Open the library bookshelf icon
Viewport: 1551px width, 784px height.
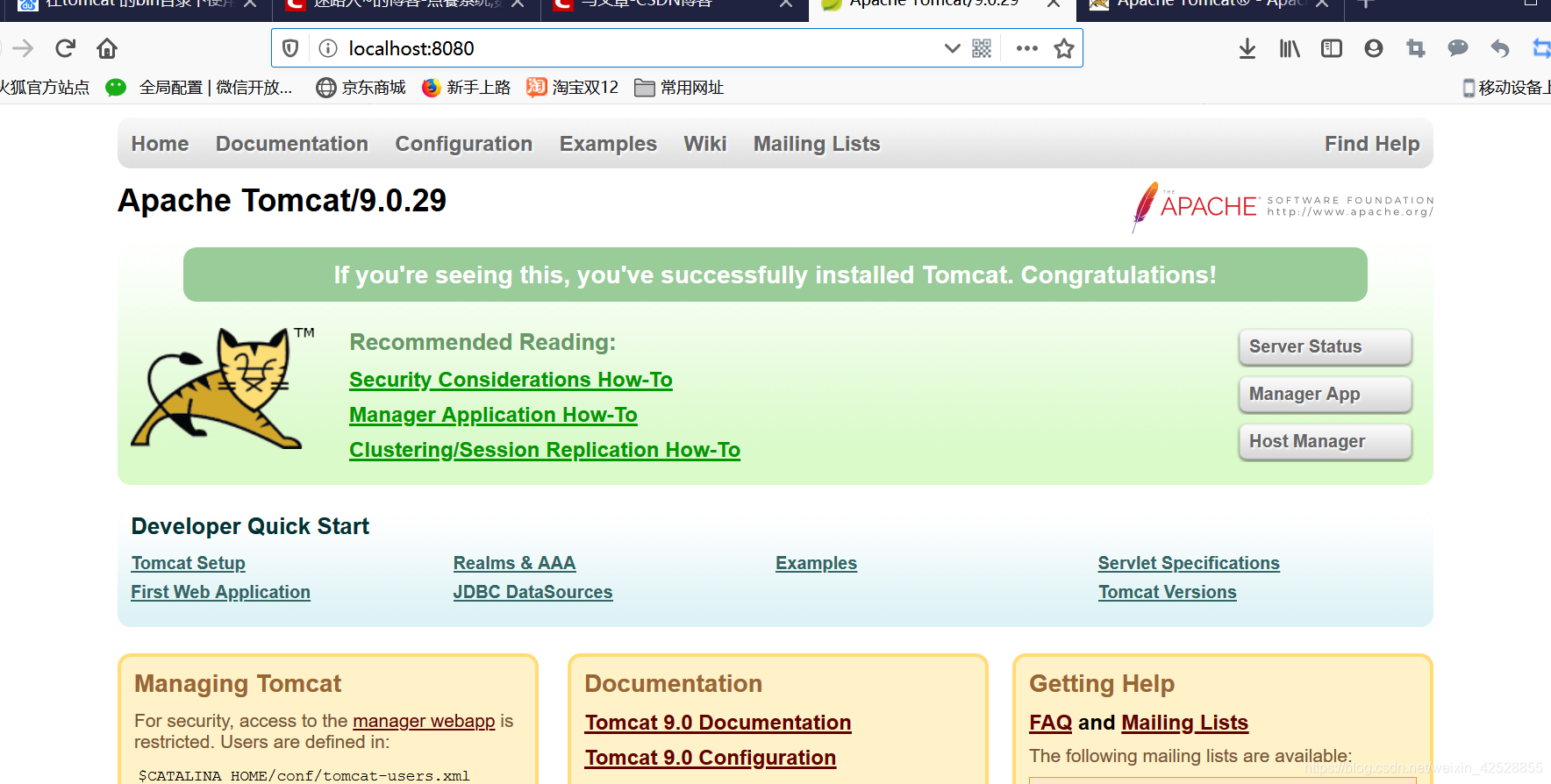tap(1290, 48)
